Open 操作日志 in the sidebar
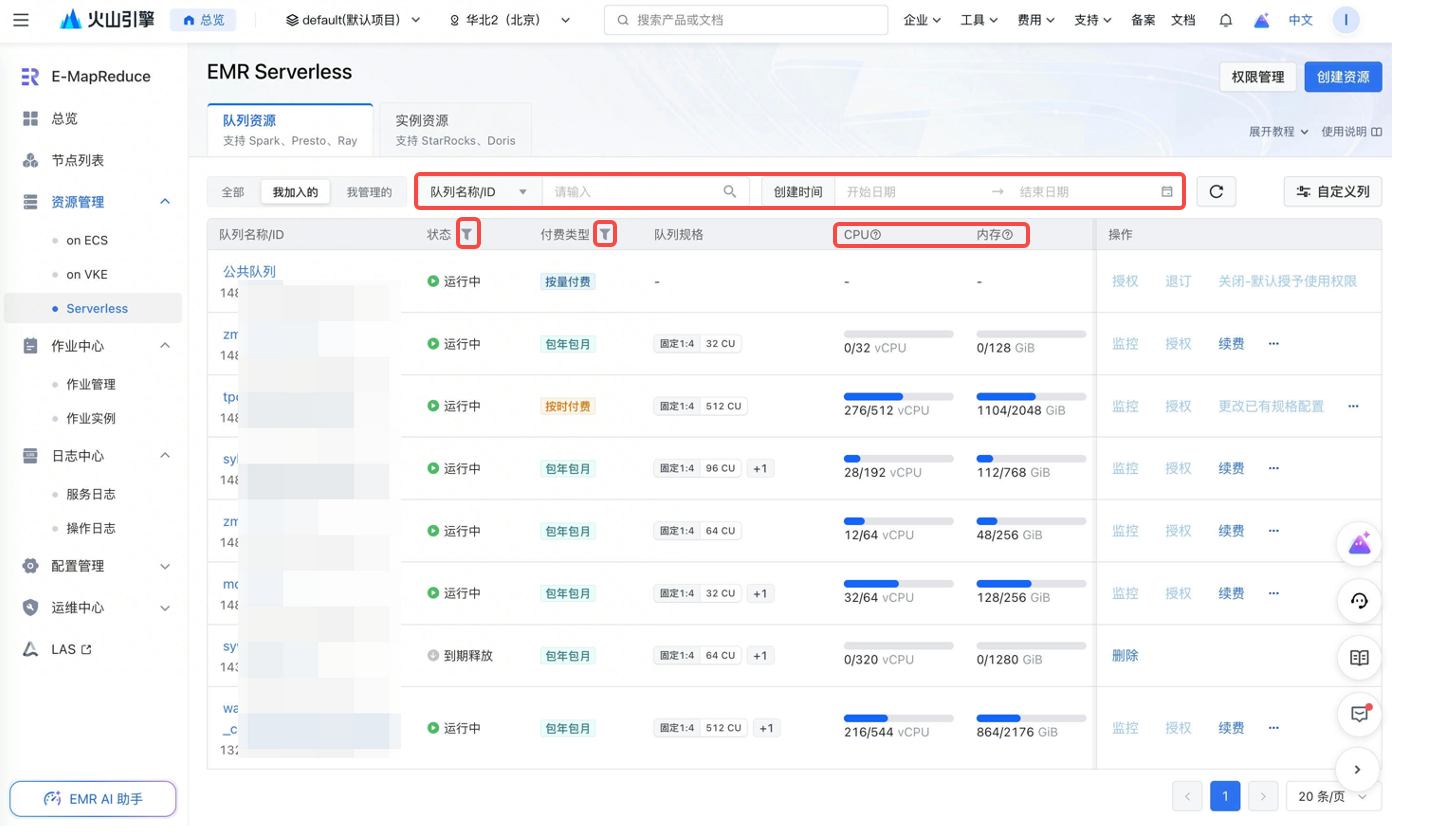This screenshot has height=836, width=1440. coord(93,528)
